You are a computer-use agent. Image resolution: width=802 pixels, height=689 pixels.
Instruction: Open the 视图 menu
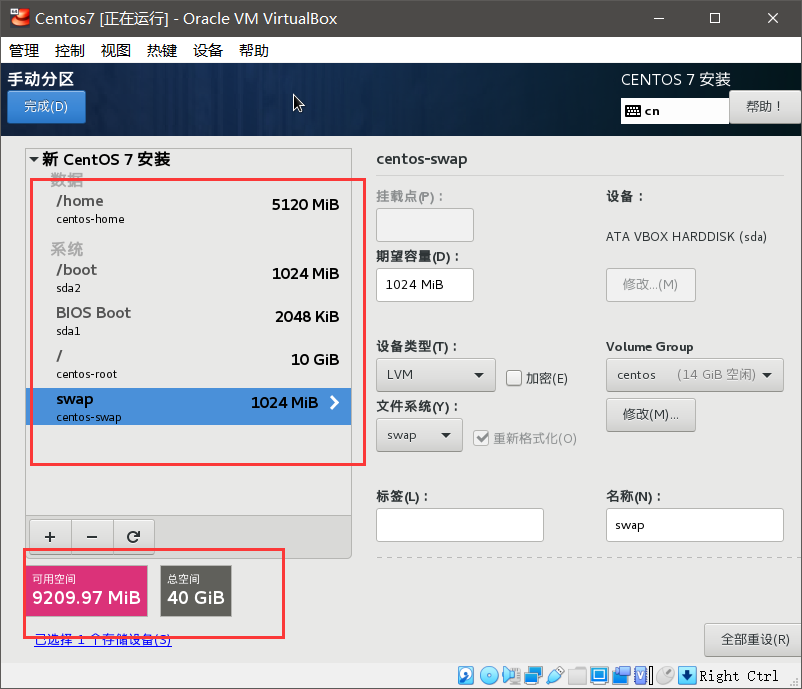coord(116,51)
